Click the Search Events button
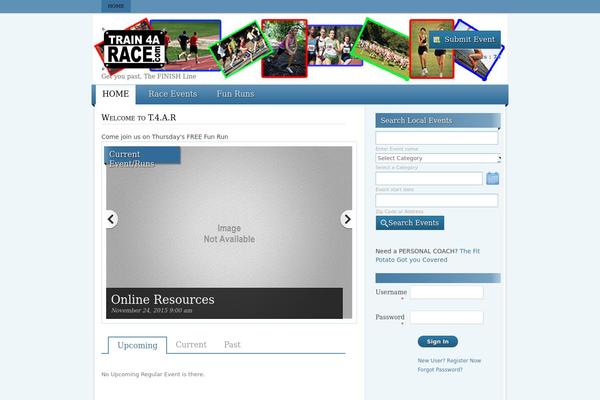The height and width of the screenshot is (400, 600). coord(410,223)
